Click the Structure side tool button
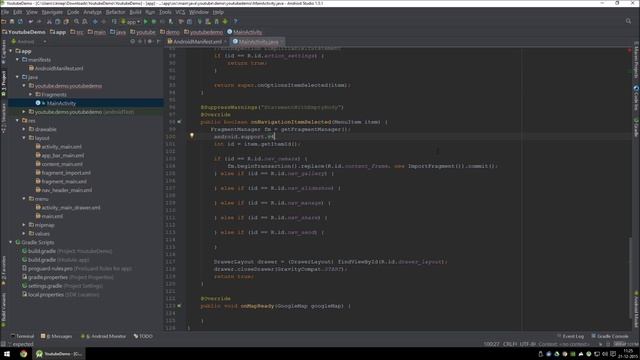Image resolution: width=640 pixels, height=360 pixels. [4, 118]
